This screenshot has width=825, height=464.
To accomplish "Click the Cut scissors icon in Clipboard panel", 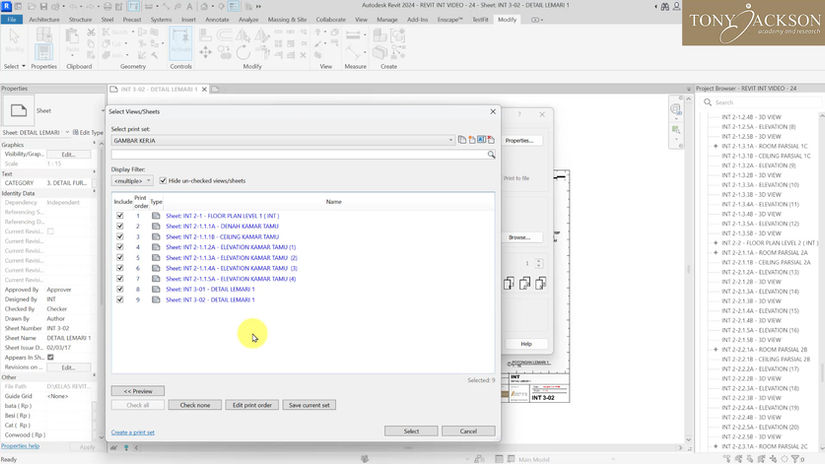I will 91,33.
